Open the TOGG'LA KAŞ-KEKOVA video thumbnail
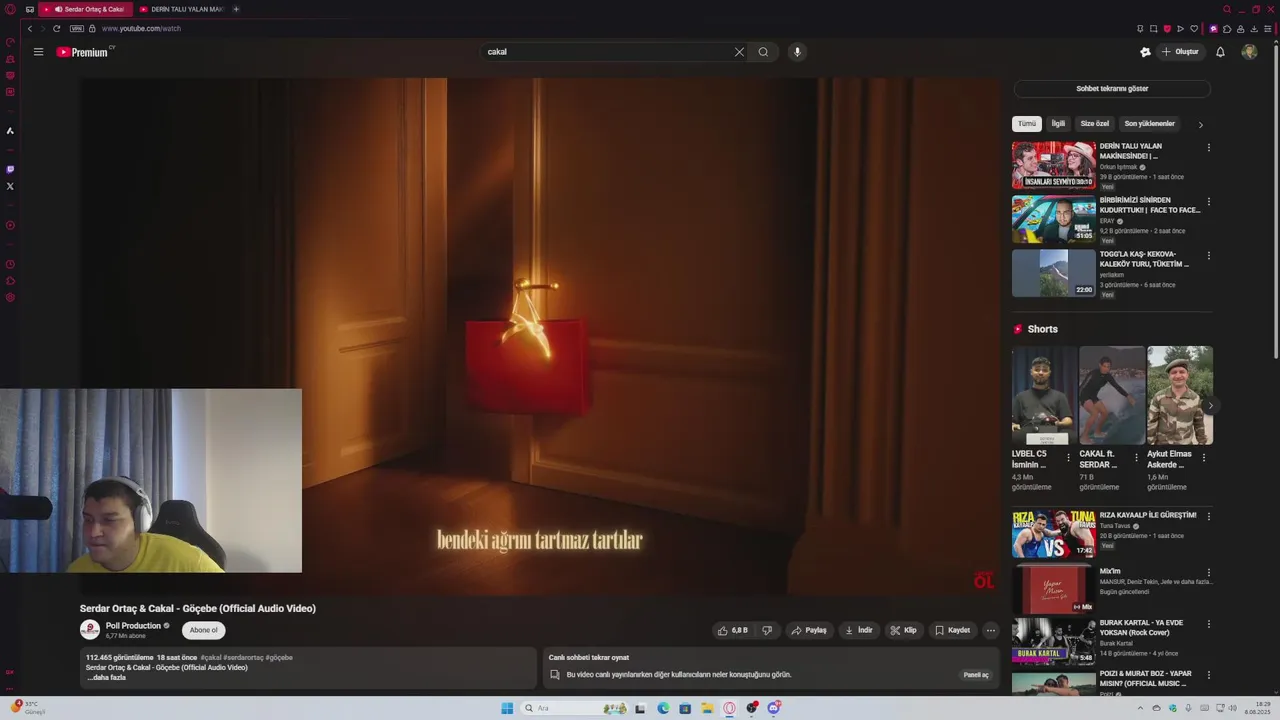The image size is (1280, 720). pyautogui.click(x=1053, y=273)
